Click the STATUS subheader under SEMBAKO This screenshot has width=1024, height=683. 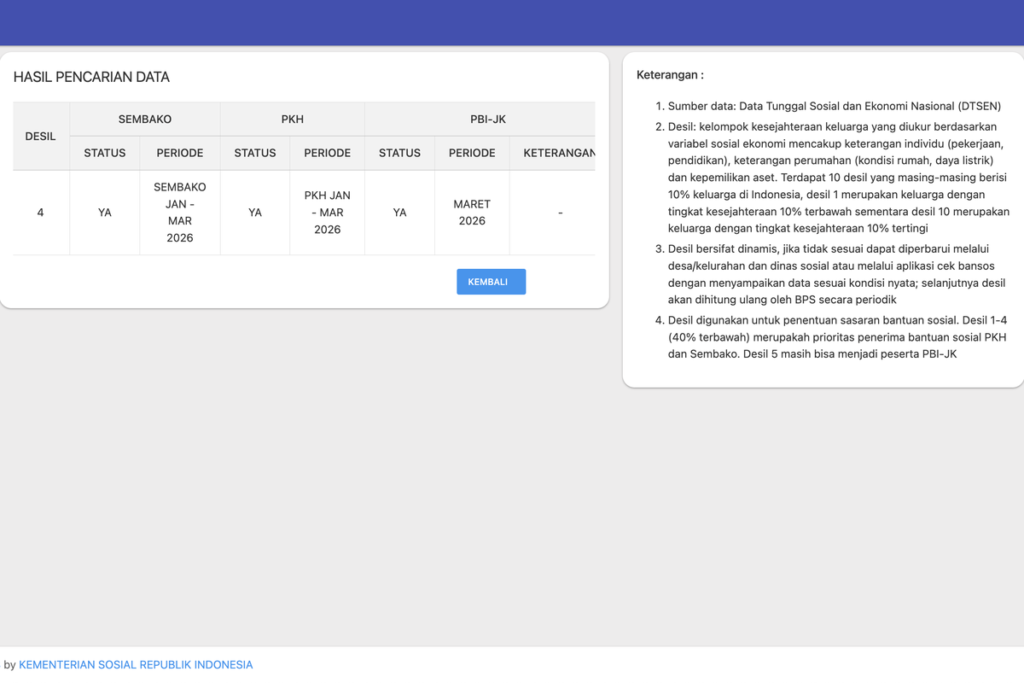pyautogui.click(x=105, y=153)
